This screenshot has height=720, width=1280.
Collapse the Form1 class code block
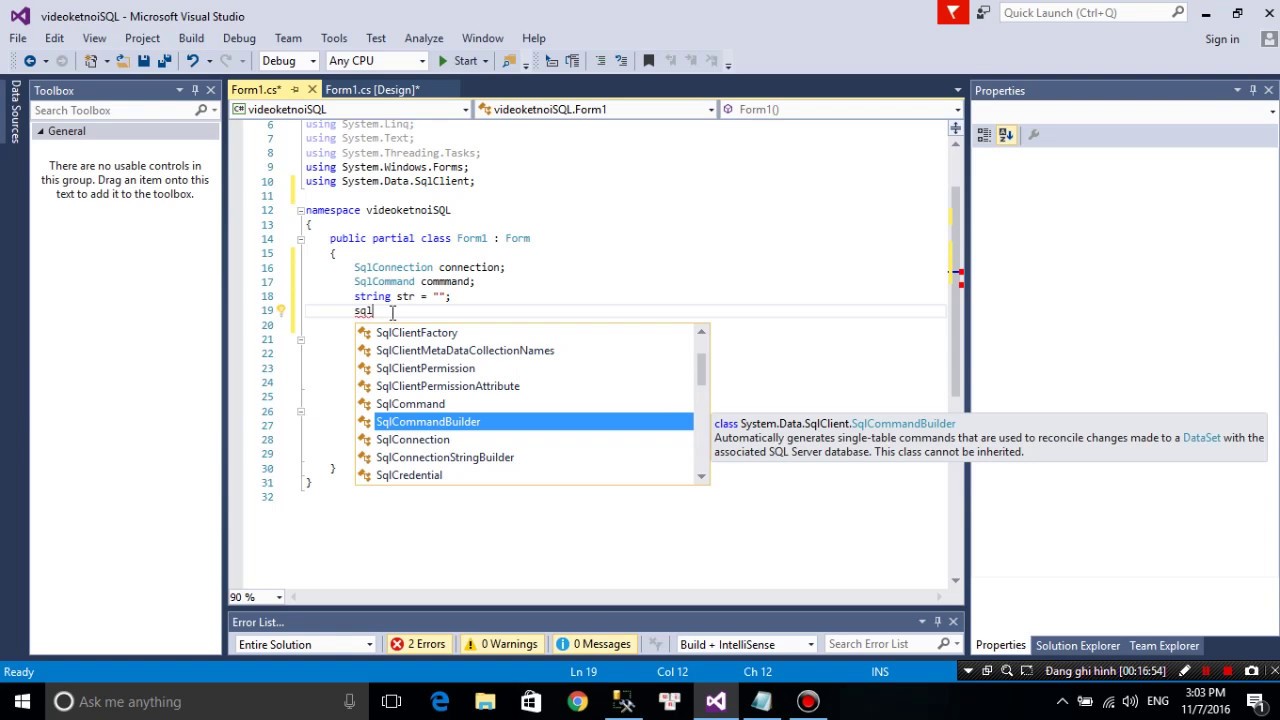coord(300,239)
